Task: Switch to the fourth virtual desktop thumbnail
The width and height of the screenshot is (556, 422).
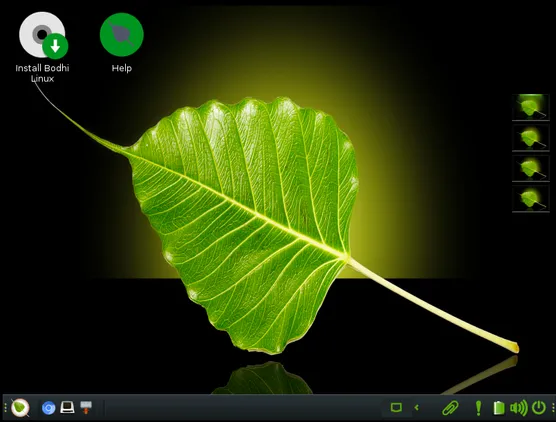Action: (x=530, y=199)
